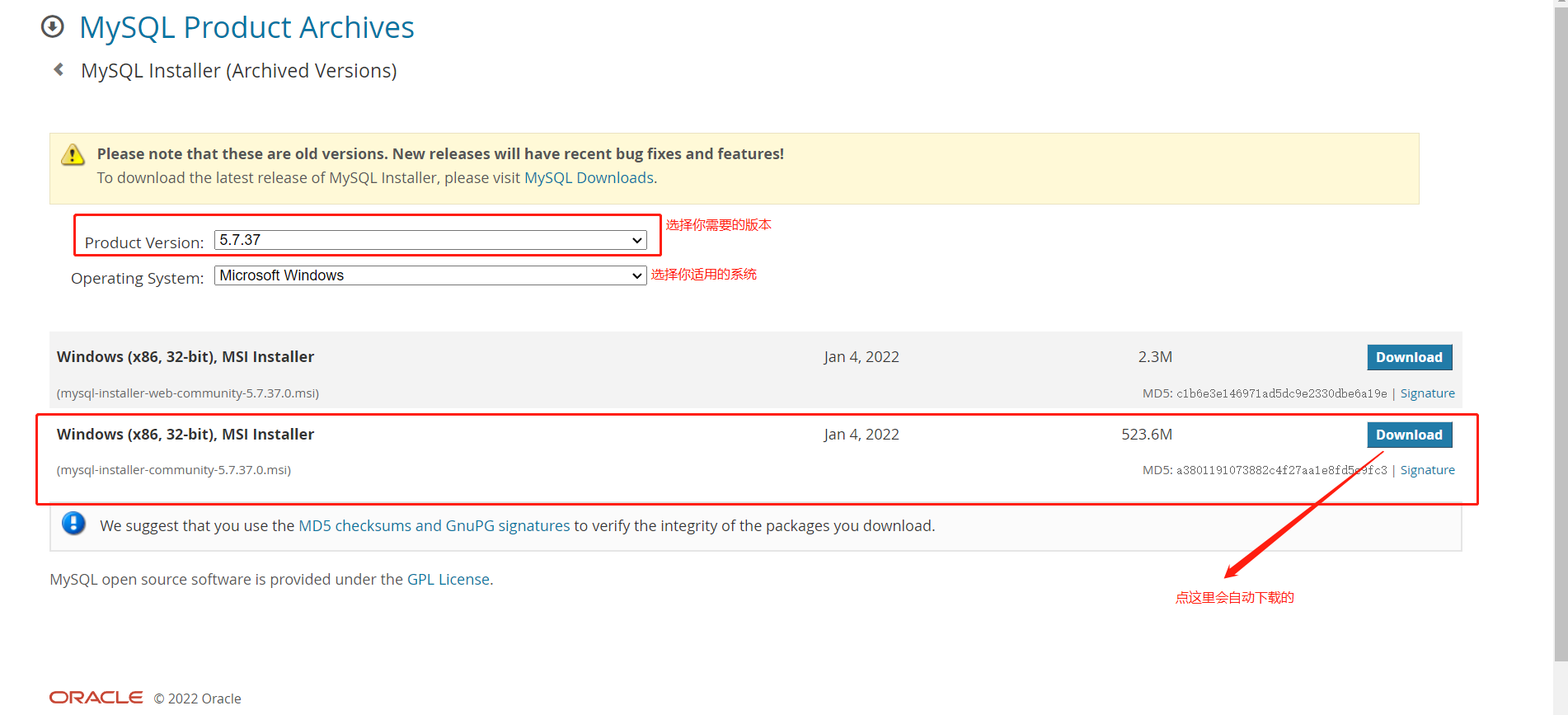Click the MD5 hash c1b6e3e146971ad5dc9e2330dbe6a19e
This screenshot has width=1568, height=715.
click(1281, 393)
